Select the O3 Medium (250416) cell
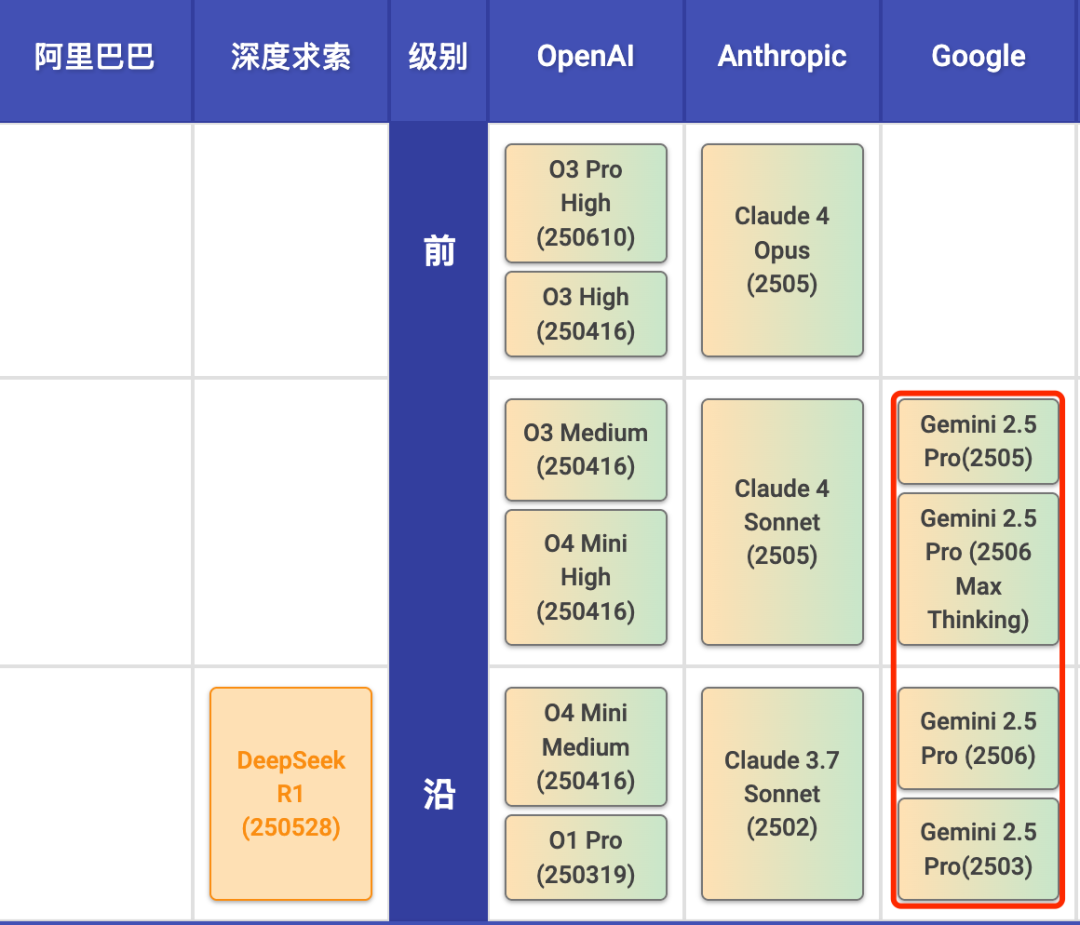Image resolution: width=1080 pixels, height=925 pixels. click(x=585, y=449)
